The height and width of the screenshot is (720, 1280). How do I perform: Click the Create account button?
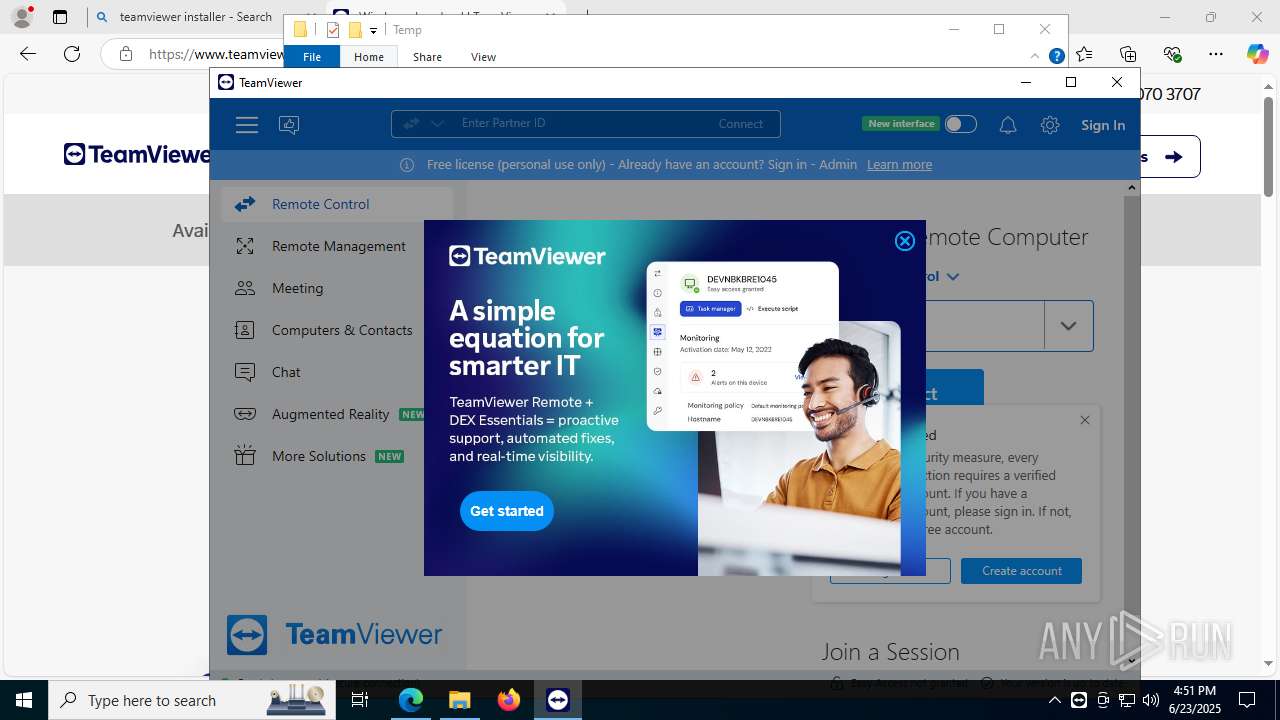click(x=1021, y=571)
